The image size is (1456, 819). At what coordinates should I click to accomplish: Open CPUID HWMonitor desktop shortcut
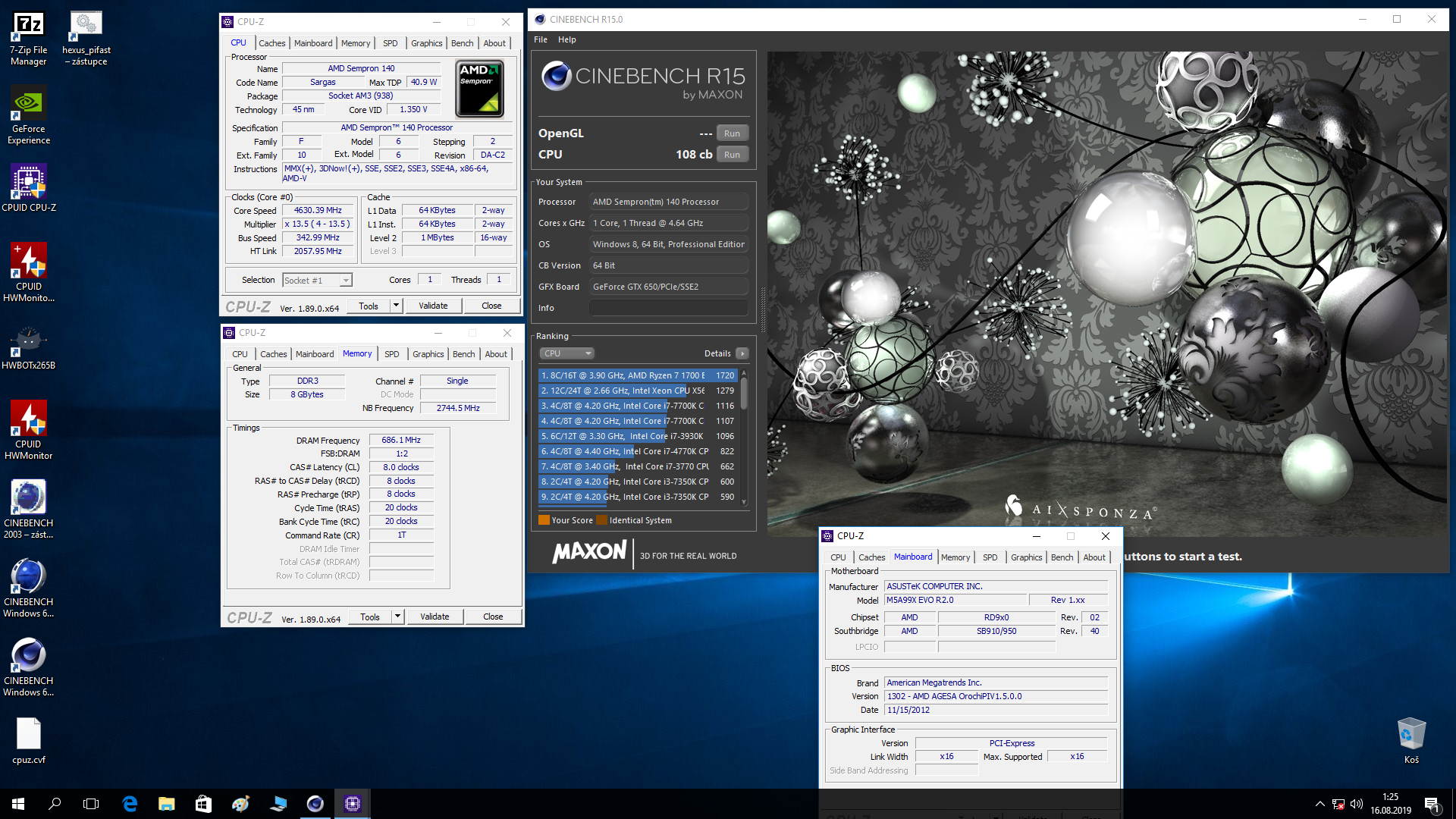tap(29, 431)
